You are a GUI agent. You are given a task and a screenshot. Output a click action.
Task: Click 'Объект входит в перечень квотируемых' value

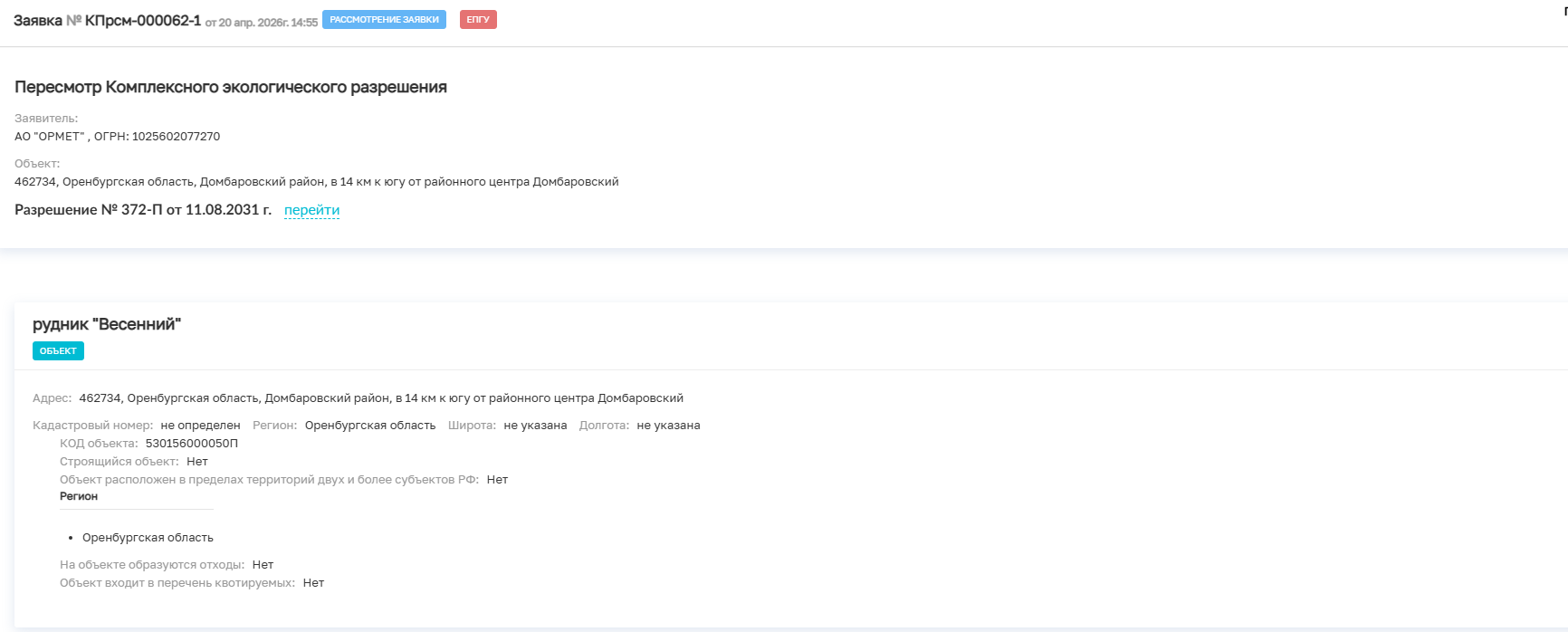(313, 583)
